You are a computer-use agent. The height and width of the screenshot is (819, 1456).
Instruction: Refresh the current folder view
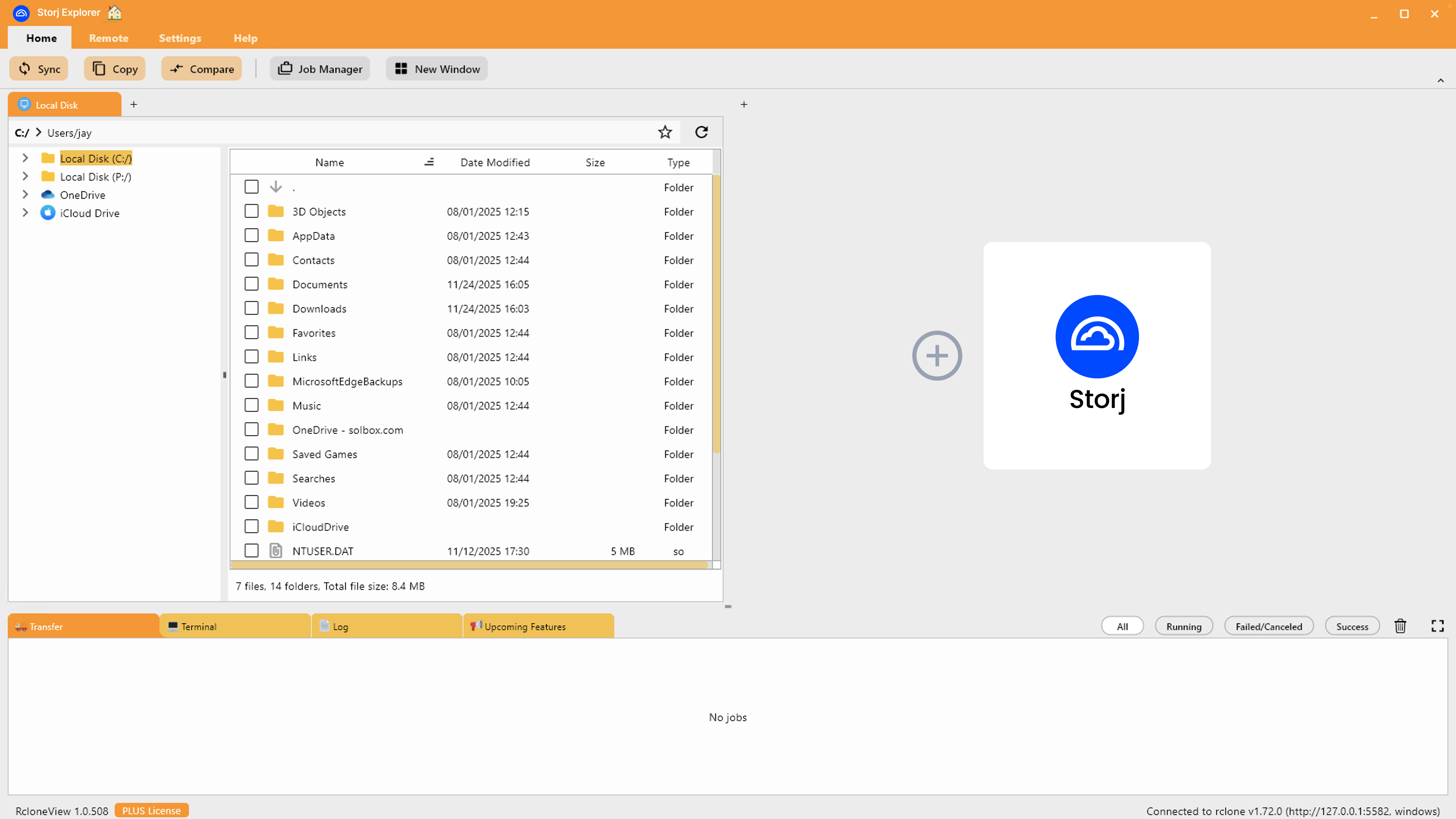pos(701,132)
